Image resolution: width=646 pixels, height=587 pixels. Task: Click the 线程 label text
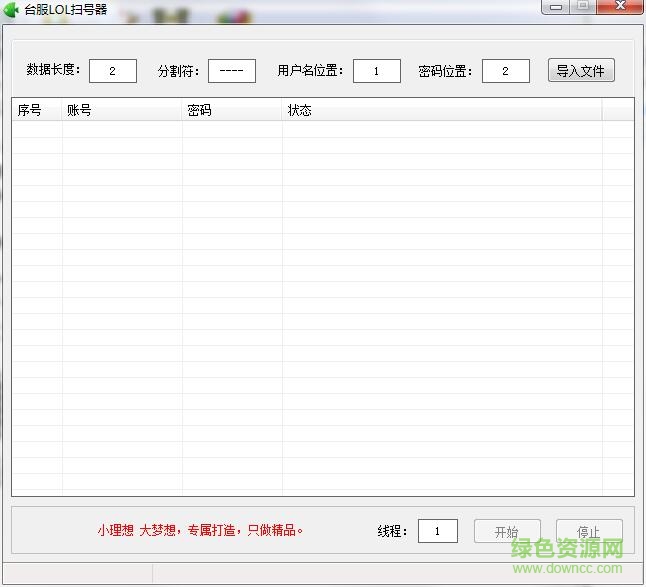[x=392, y=531]
